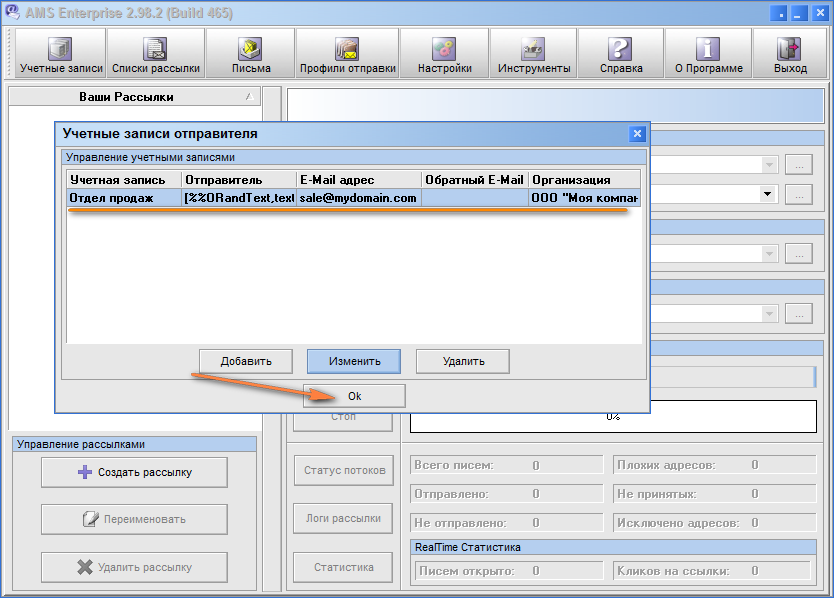Click О Программе info icon
834x598 pixels.
(708, 54)
